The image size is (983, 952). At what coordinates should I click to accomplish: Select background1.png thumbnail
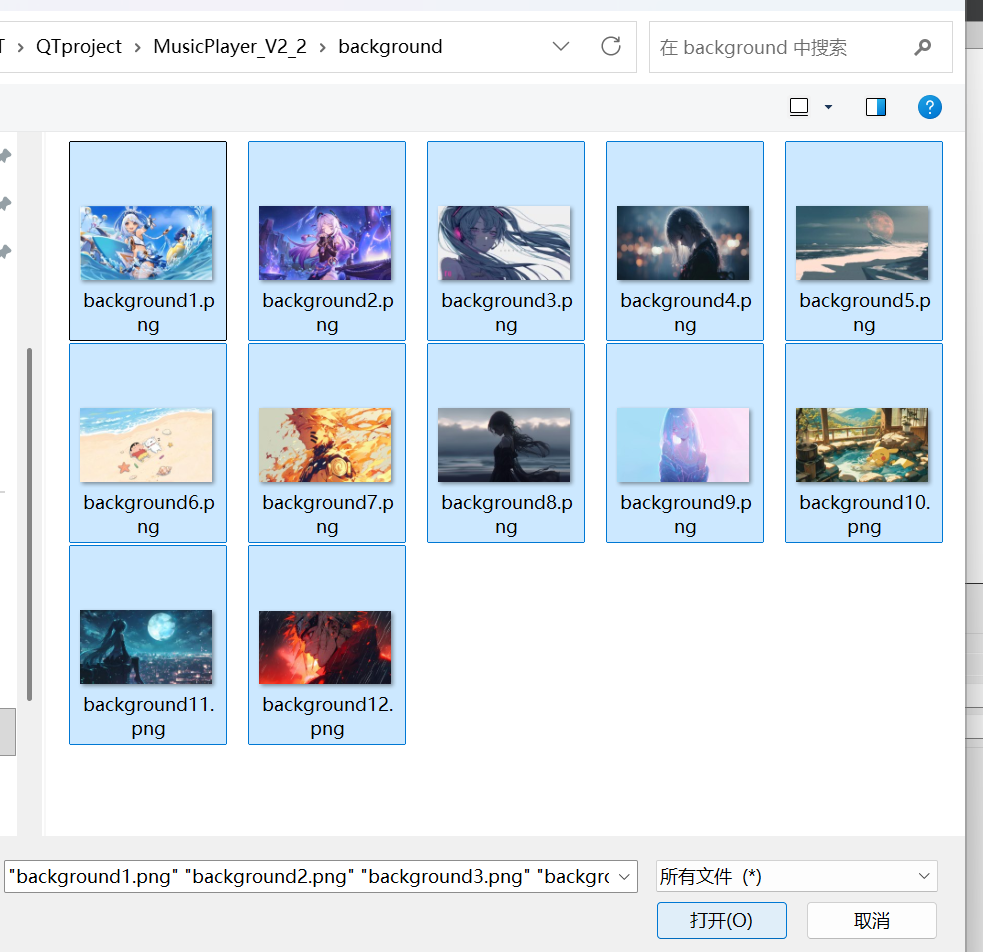point(146,243)
